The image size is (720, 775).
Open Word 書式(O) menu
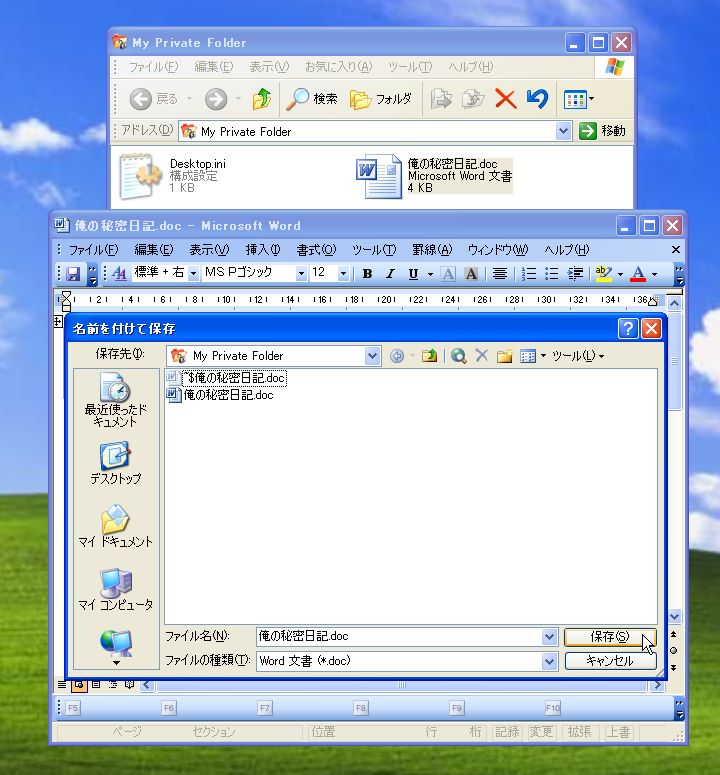(x=316, y=250)
